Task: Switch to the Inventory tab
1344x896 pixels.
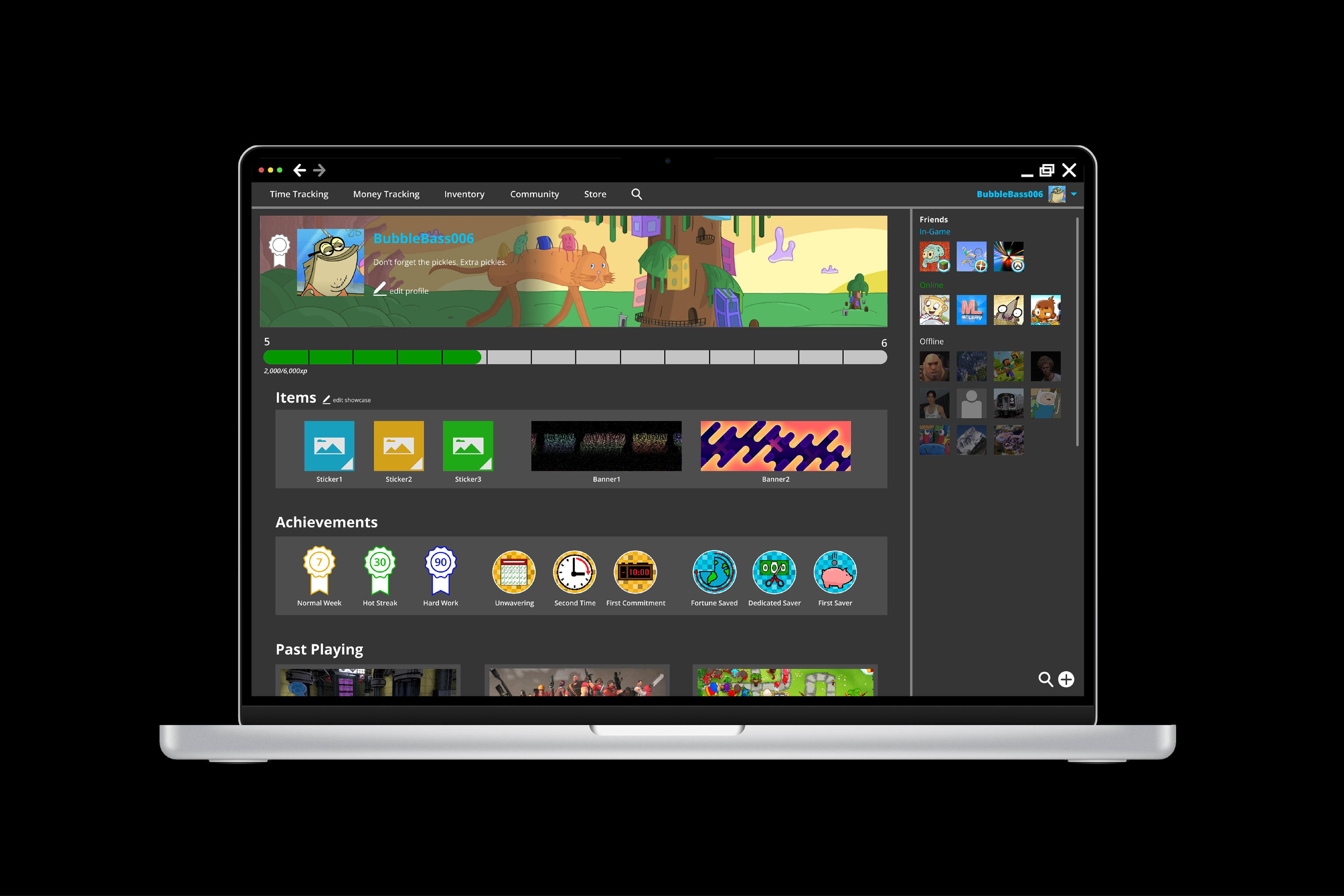Action: coord(464,194)
